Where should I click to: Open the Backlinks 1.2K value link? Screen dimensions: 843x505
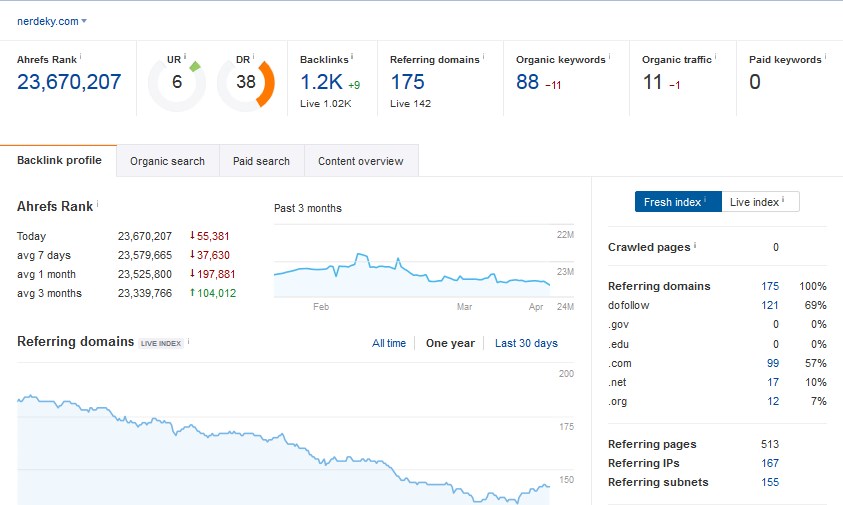[321, 82]
